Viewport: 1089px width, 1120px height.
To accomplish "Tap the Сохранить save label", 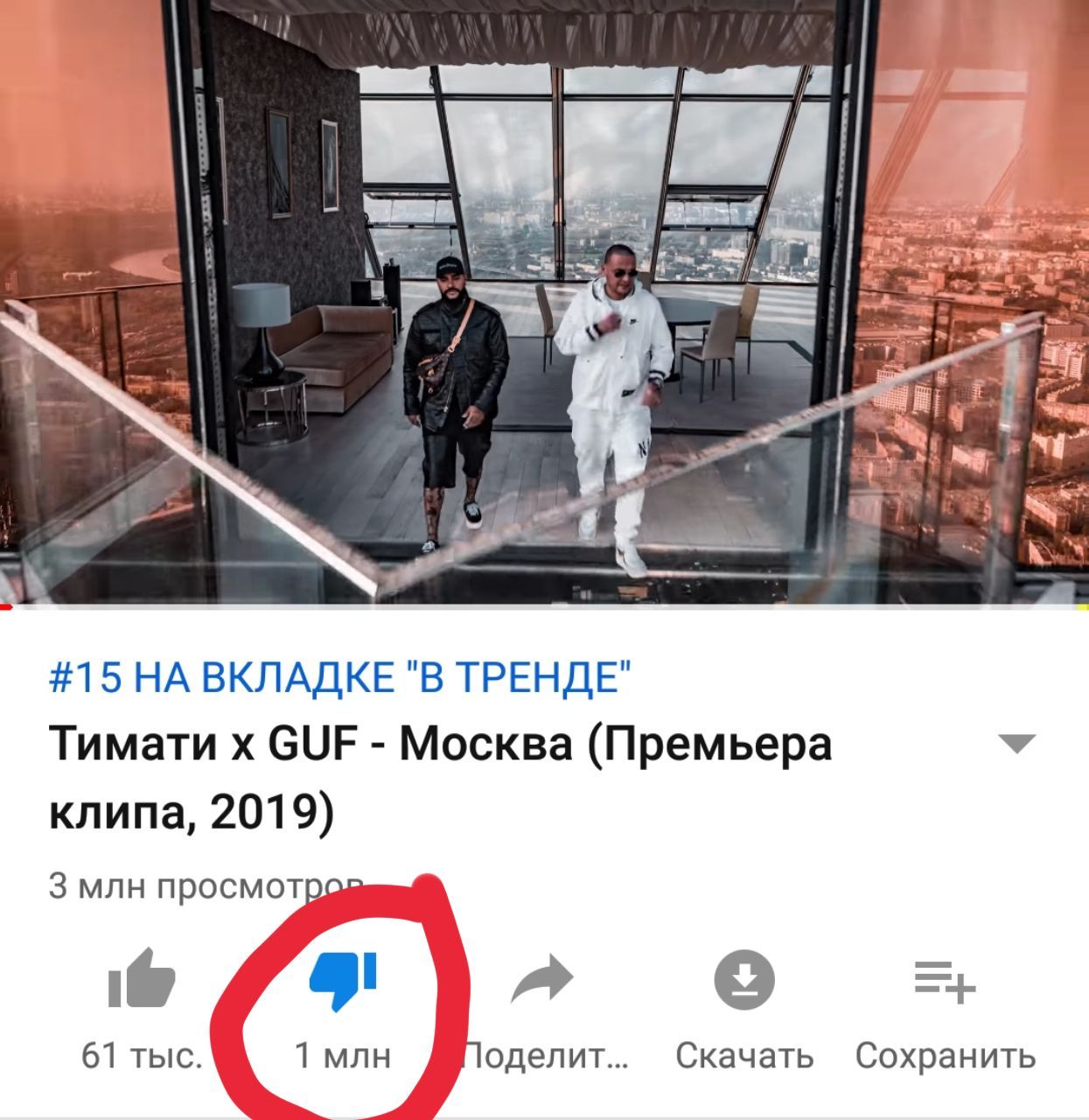I will 946,1056.
